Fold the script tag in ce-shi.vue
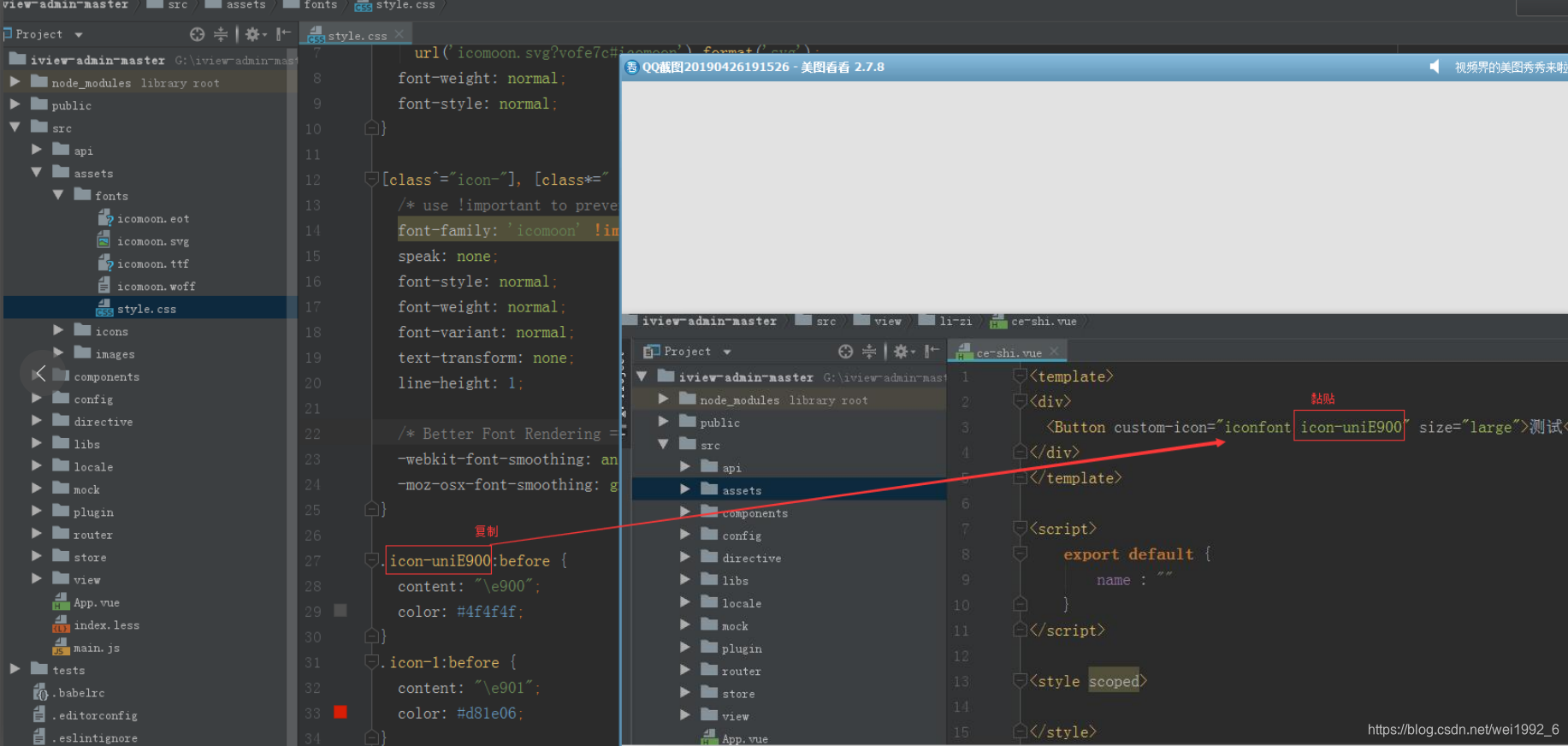 (x=1020, y=528)
